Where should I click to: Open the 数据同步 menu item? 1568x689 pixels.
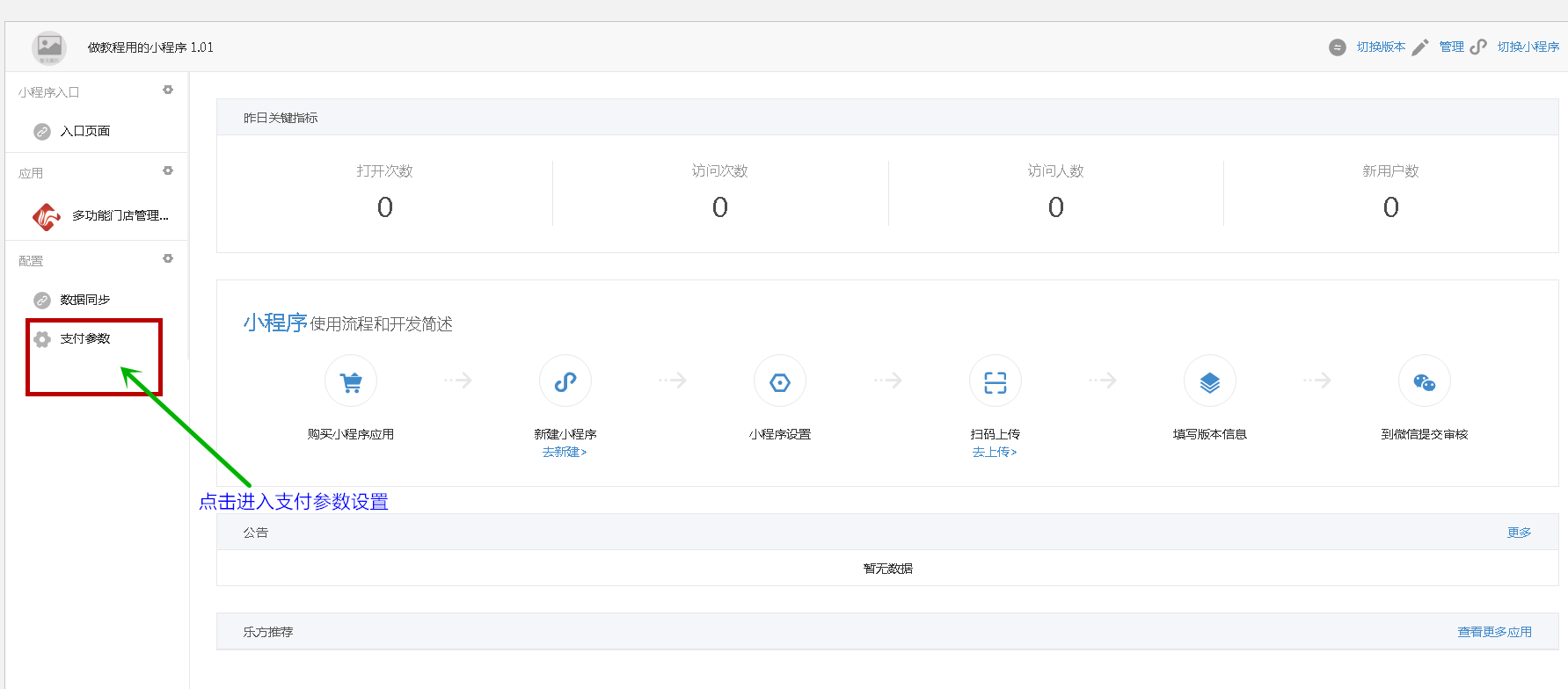point(84,300)
